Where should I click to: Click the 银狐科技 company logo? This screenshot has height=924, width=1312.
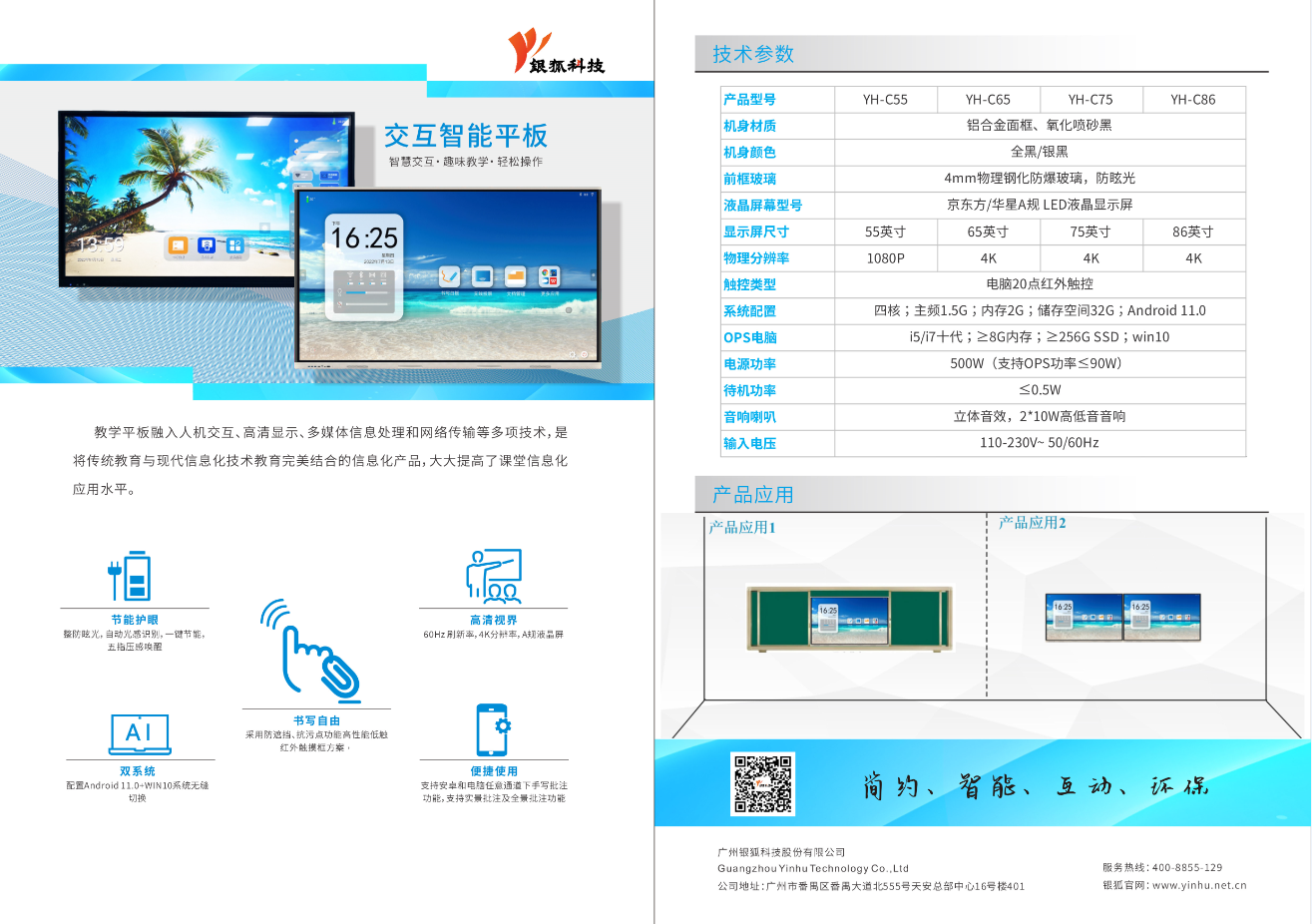click(555, 53)
